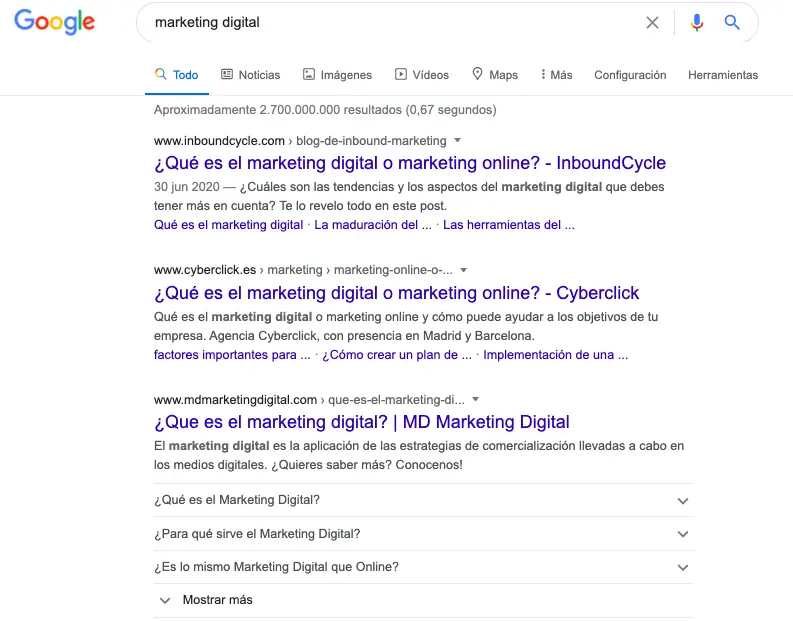Image resolution: width=793 pixels, height=621 pixels.
Task: Open Configuración settings menu
Action: 630,75
